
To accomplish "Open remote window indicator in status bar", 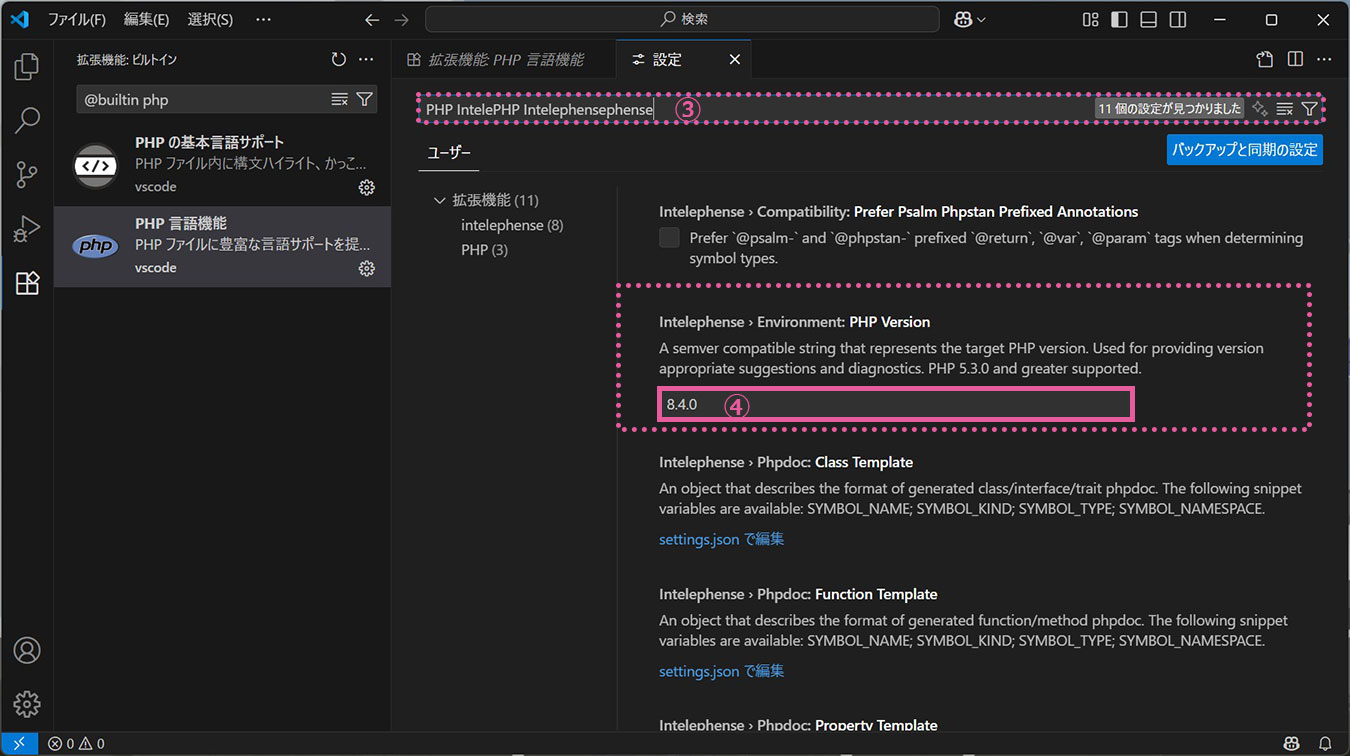I will (x=19, y=744).
